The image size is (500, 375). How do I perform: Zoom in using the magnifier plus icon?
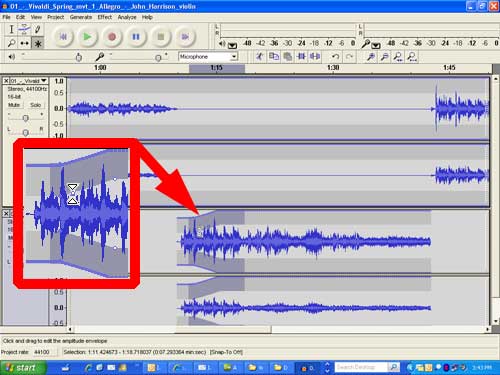[371, 57]
